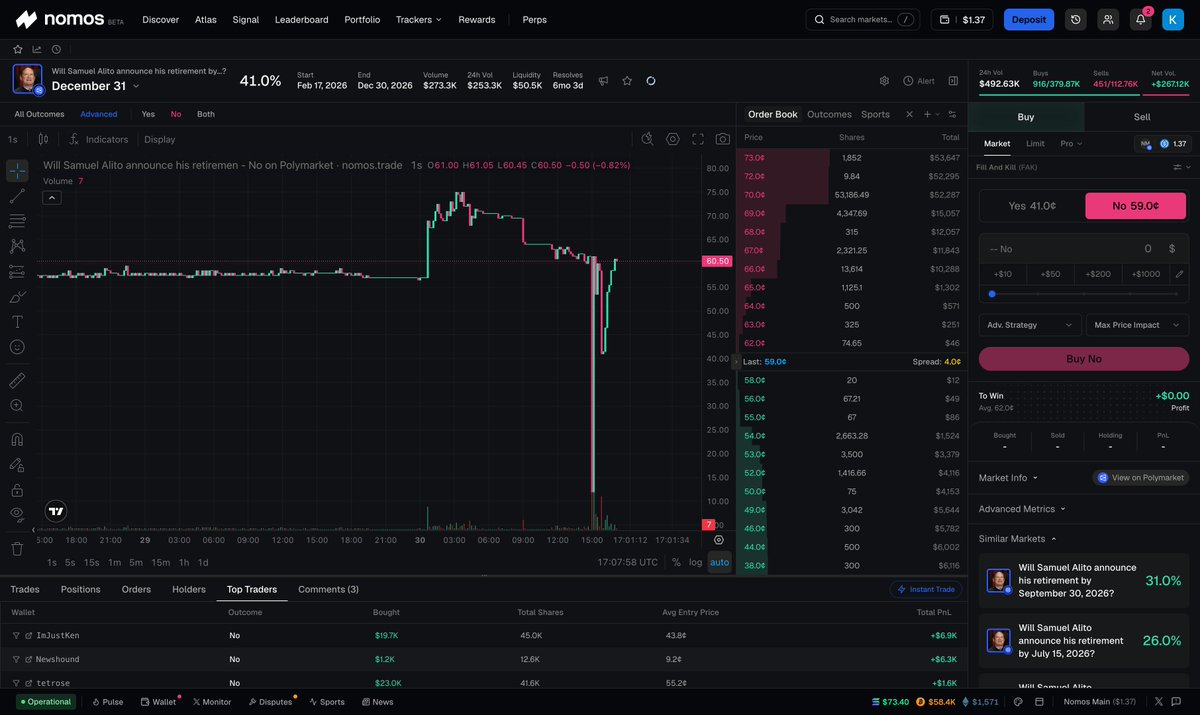Enter fullscreen chart mode
The image size is (1200, 715).
click(x=698, y=139)
